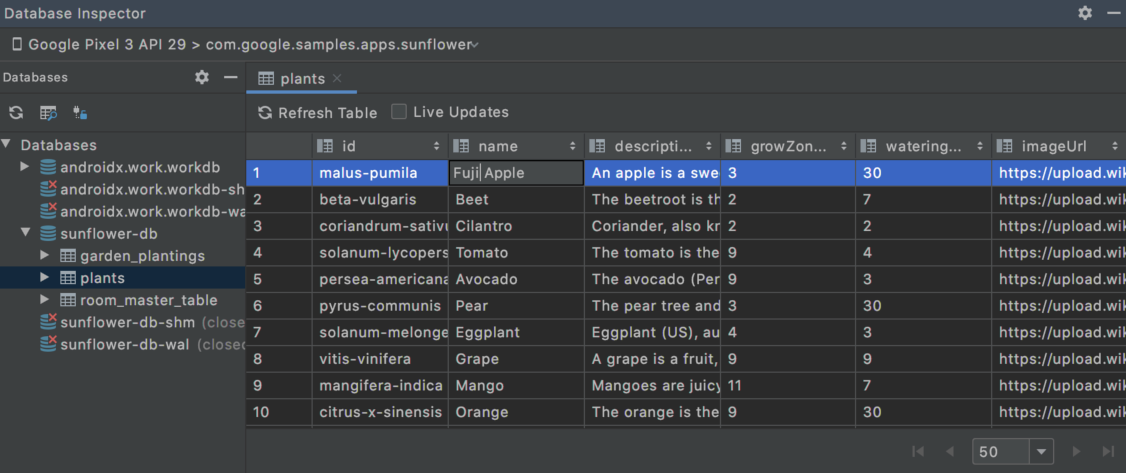Viewport: 1126px width, 473px height.
Task: Go to next page of results
Action: pos(1077,452)
